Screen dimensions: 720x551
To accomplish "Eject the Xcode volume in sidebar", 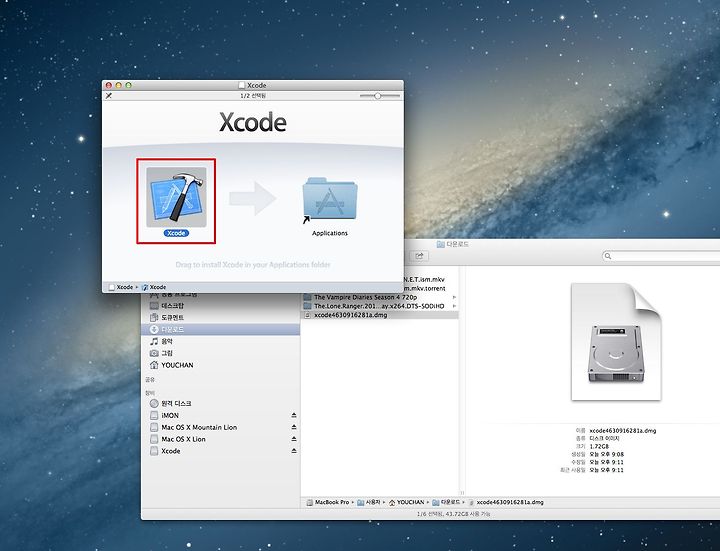I will [294, 451].
